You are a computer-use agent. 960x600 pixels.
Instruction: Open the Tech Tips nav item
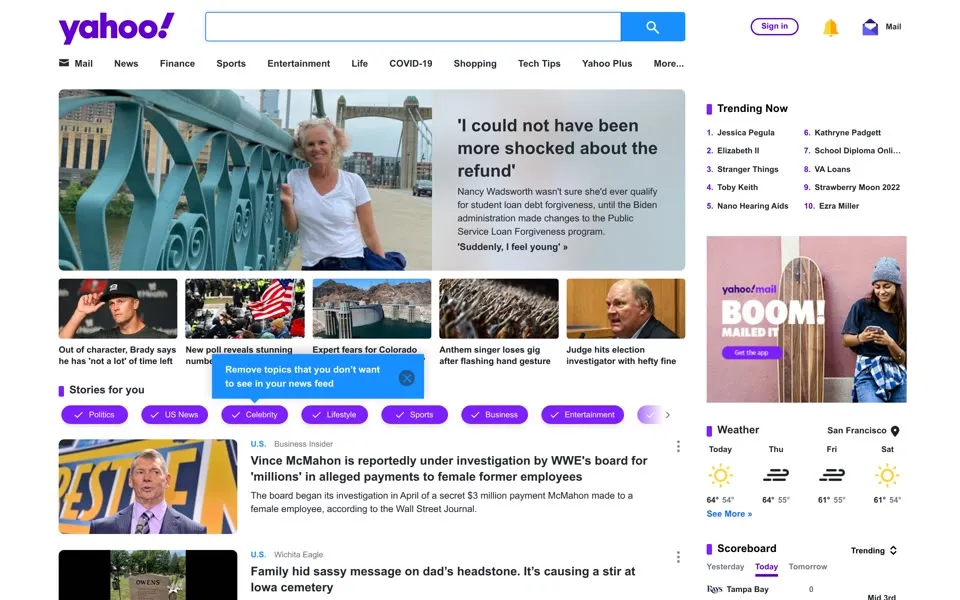[539, 63]
